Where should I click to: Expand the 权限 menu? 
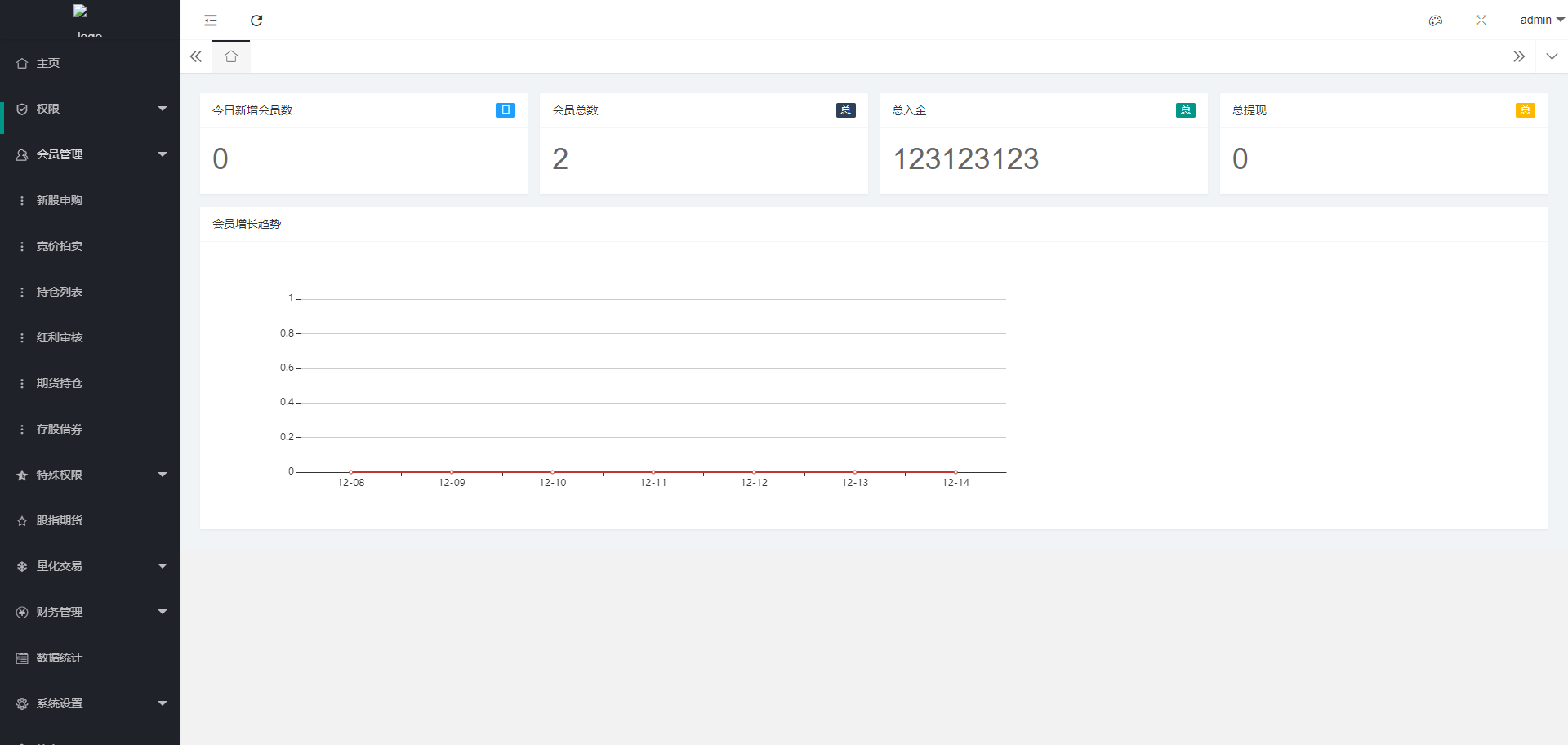90,109
